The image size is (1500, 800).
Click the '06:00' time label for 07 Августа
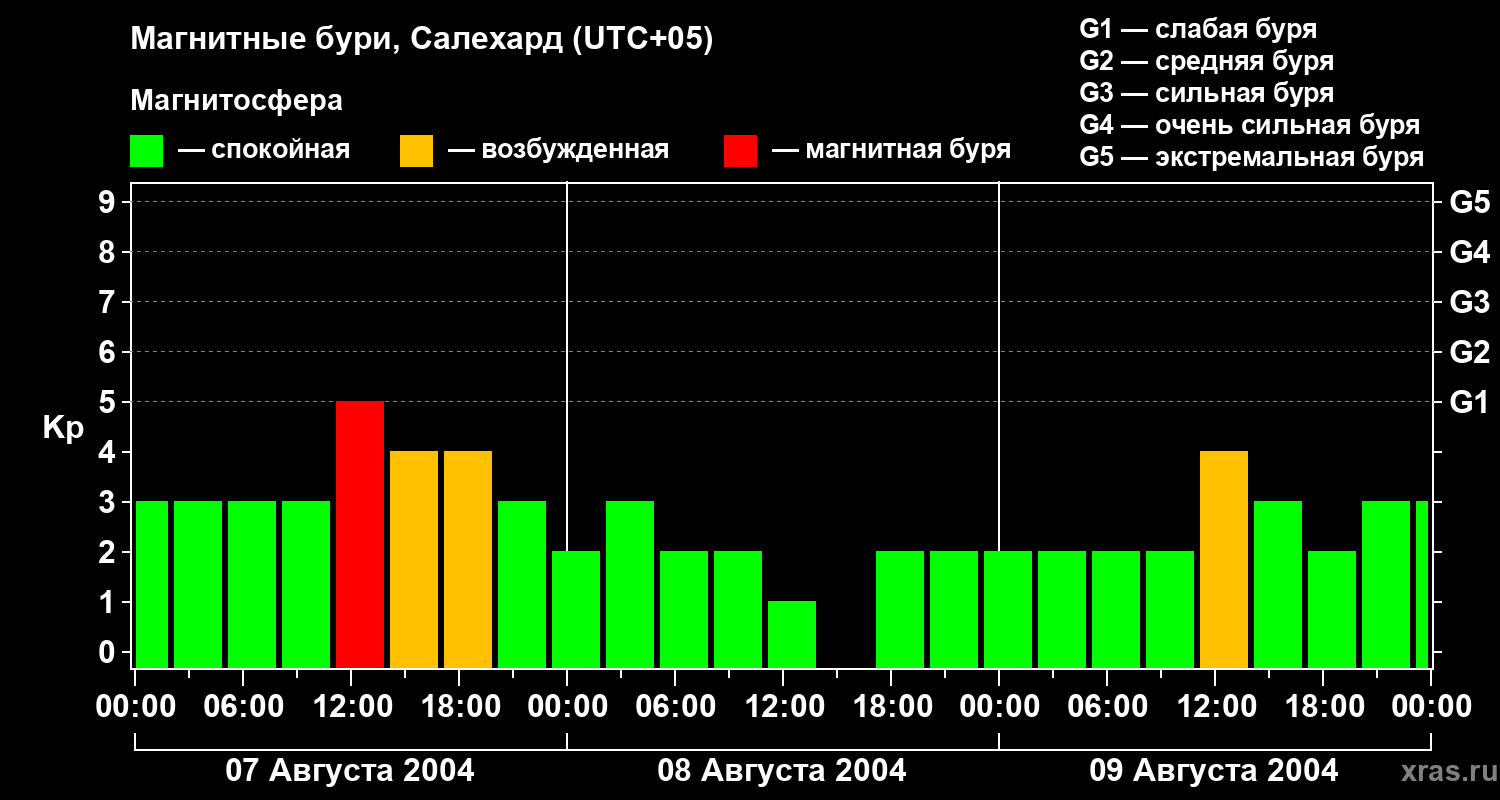click(x=244, y=707)
